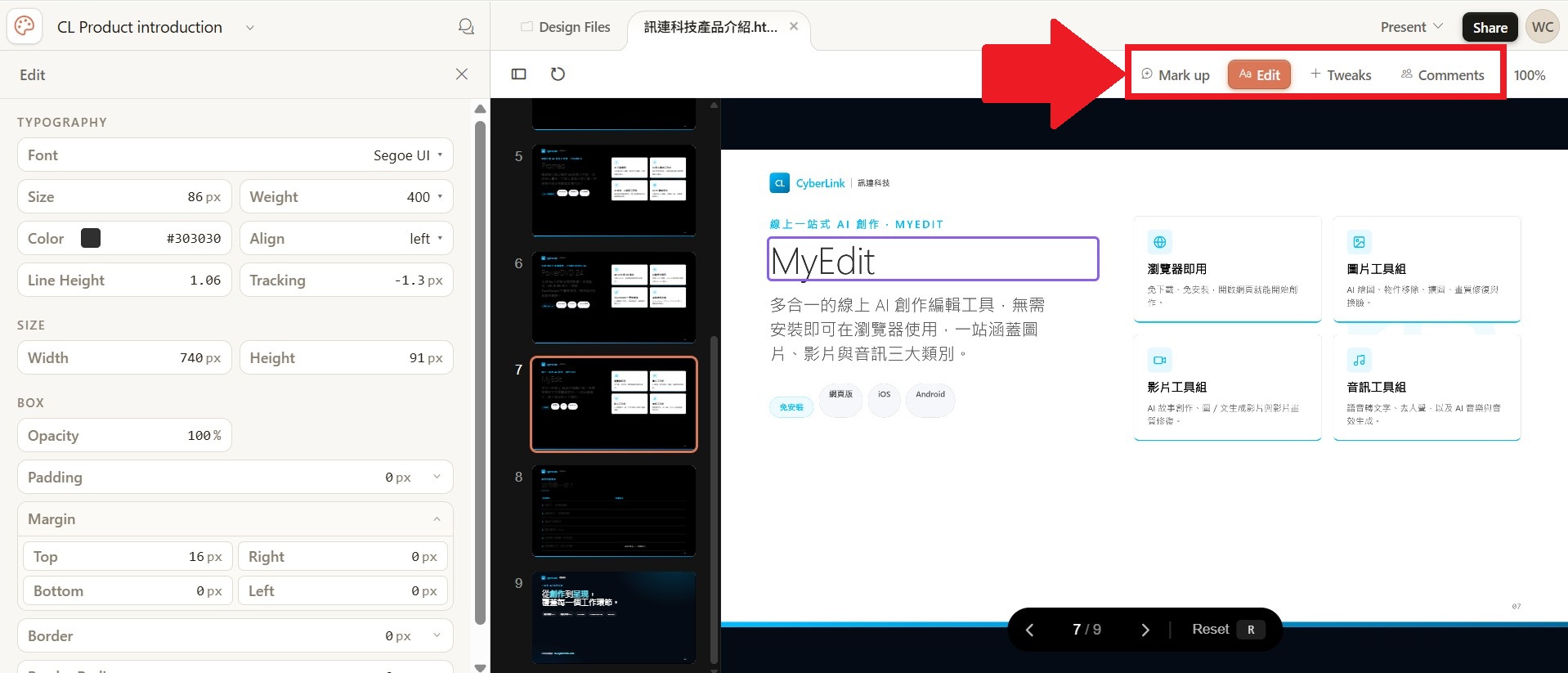The image size is (1568, 673).
Task: Click the Margin Left field
Action: [x=343, y=591]
